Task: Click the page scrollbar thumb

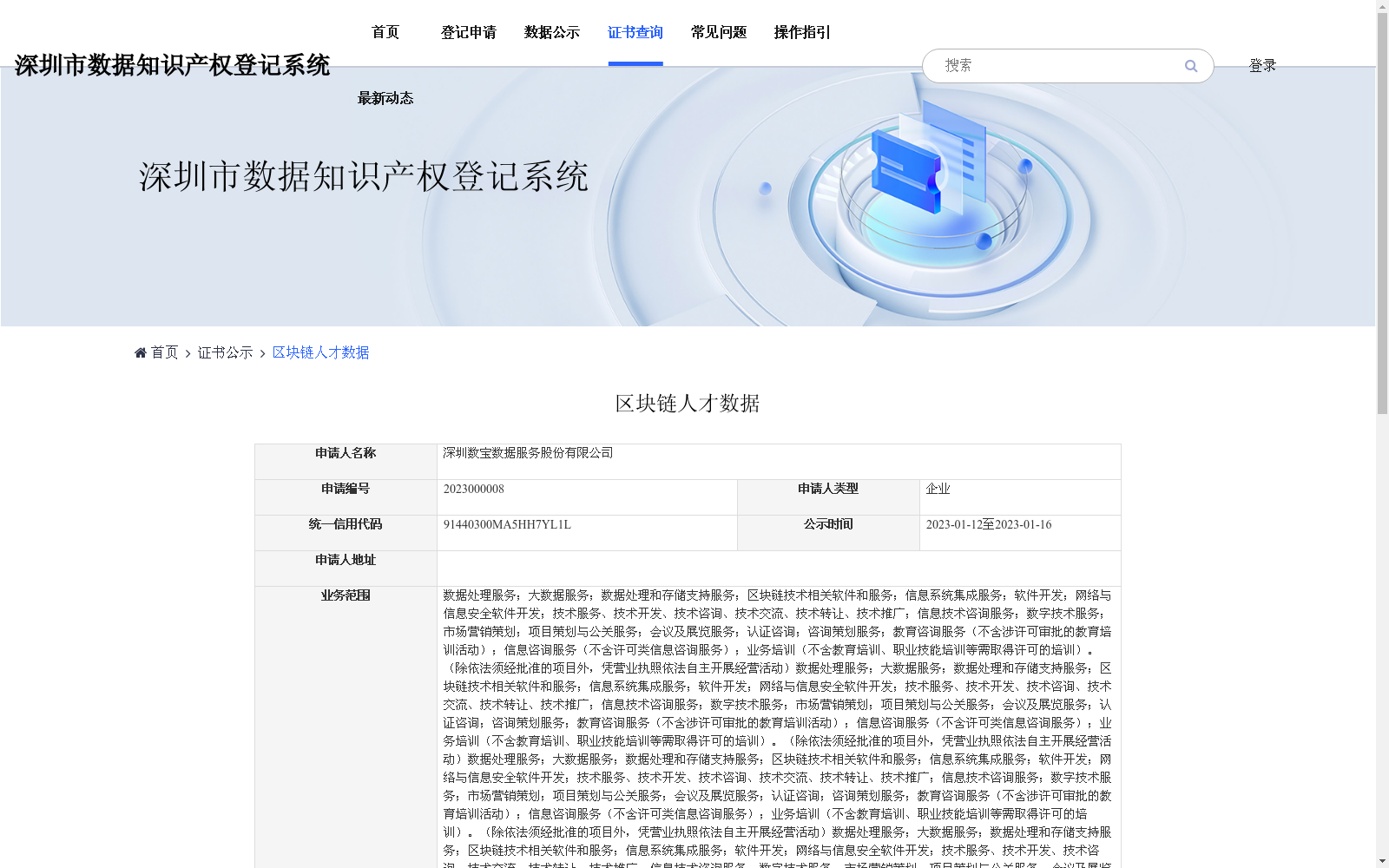Action: (1382, 214)
